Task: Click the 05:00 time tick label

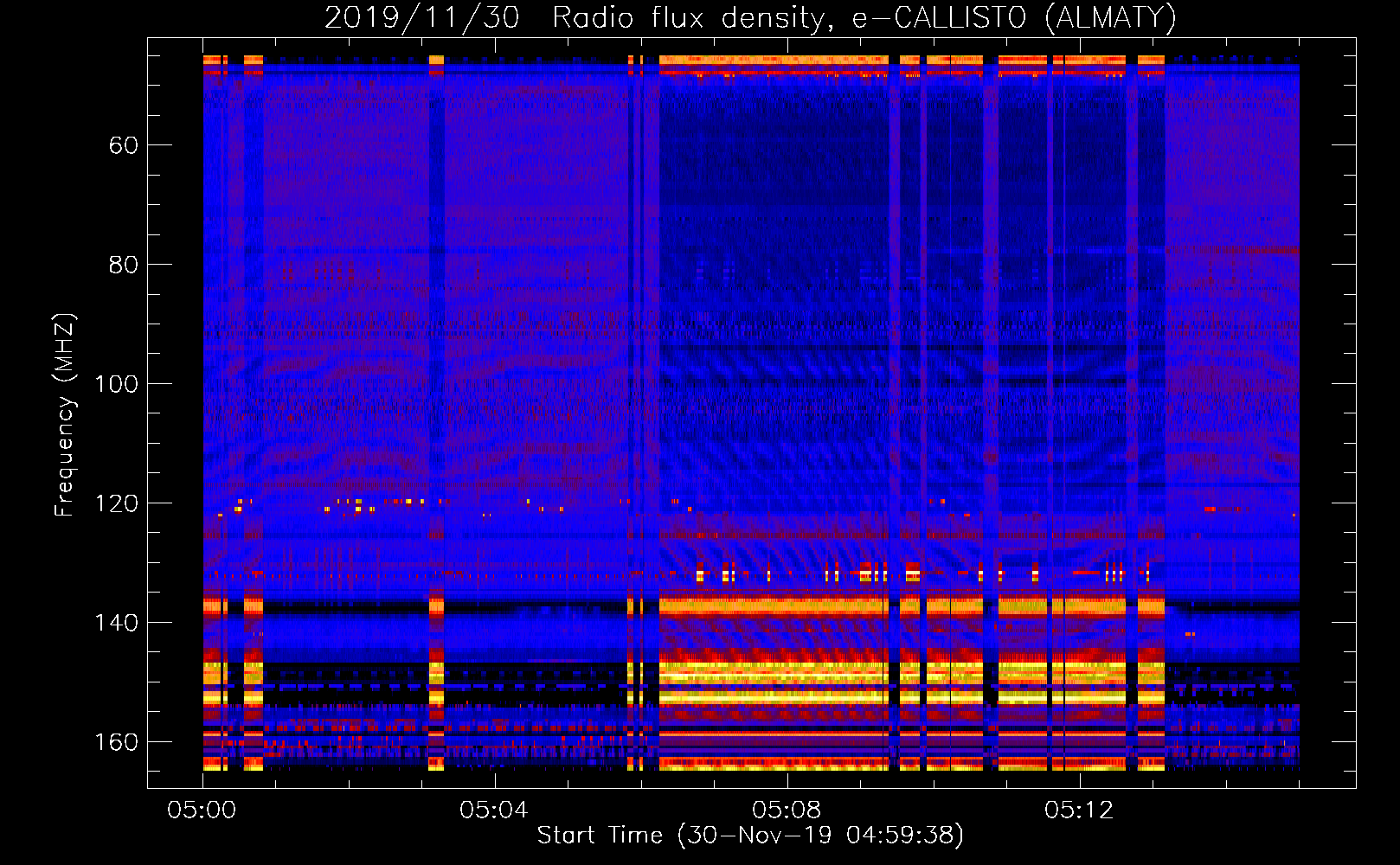Action: click(202, 811)
